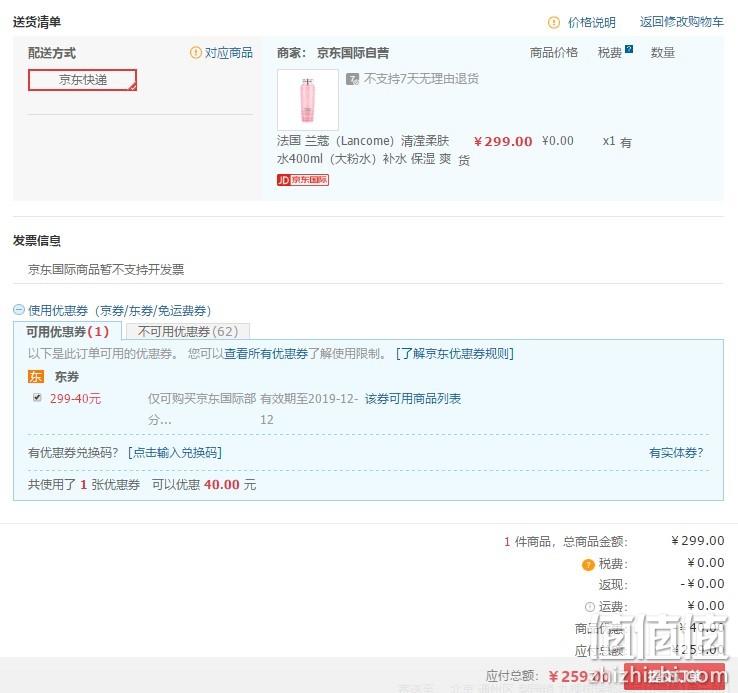Viewport: 738px width, 693px height.
Task: Click the 京东国际商品暂不支持开发票 notice
Action: (106, 269)
